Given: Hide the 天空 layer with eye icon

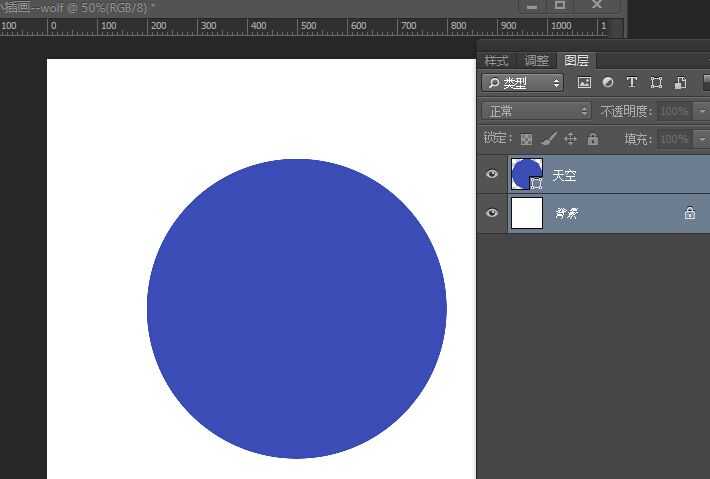Looking at the screenshot, I should point(491,175).
